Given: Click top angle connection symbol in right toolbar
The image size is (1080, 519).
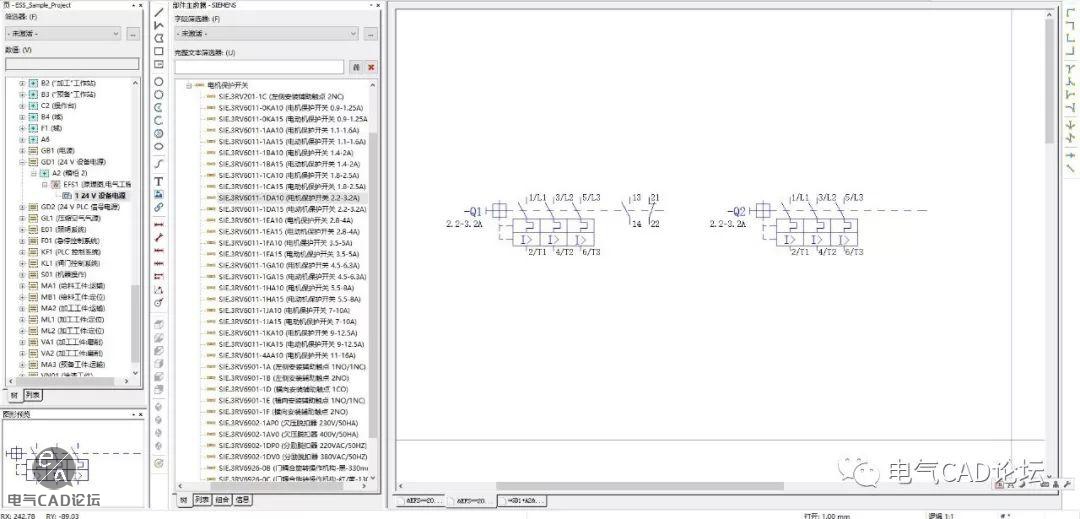Looking at the screenshot, I should (1070, 11).
